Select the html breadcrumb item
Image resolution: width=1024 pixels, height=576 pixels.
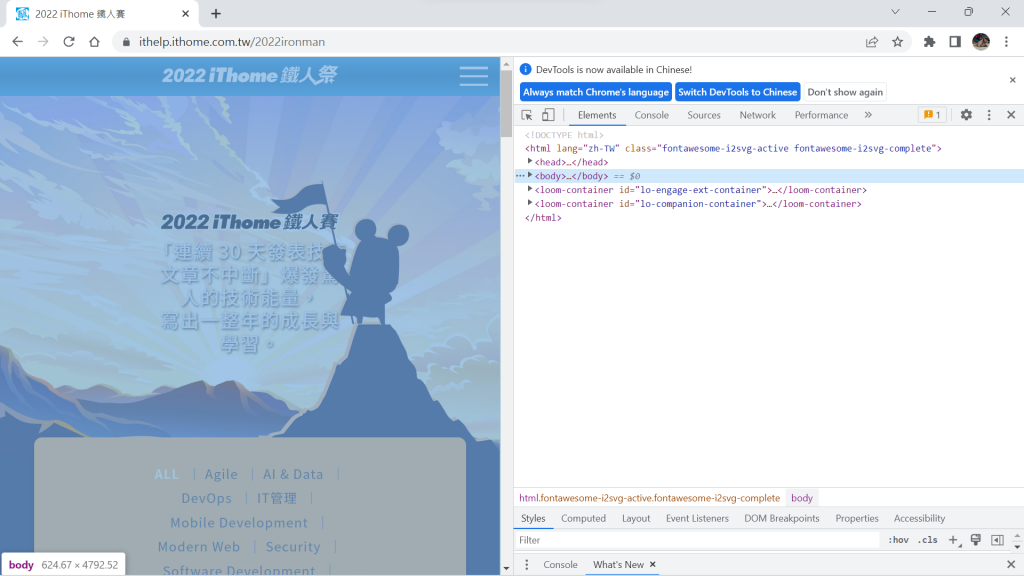point(649,498)
